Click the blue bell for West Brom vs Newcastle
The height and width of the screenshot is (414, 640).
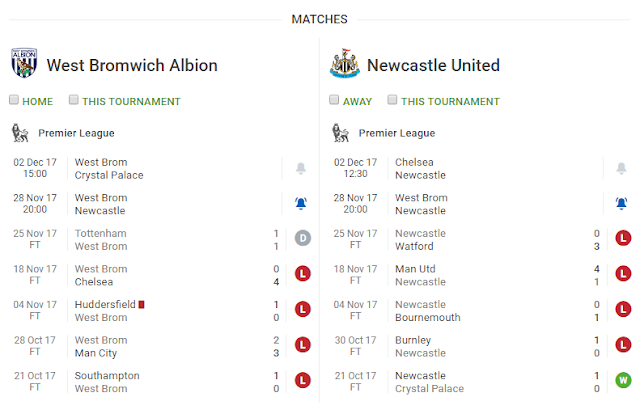coord(301,204)
